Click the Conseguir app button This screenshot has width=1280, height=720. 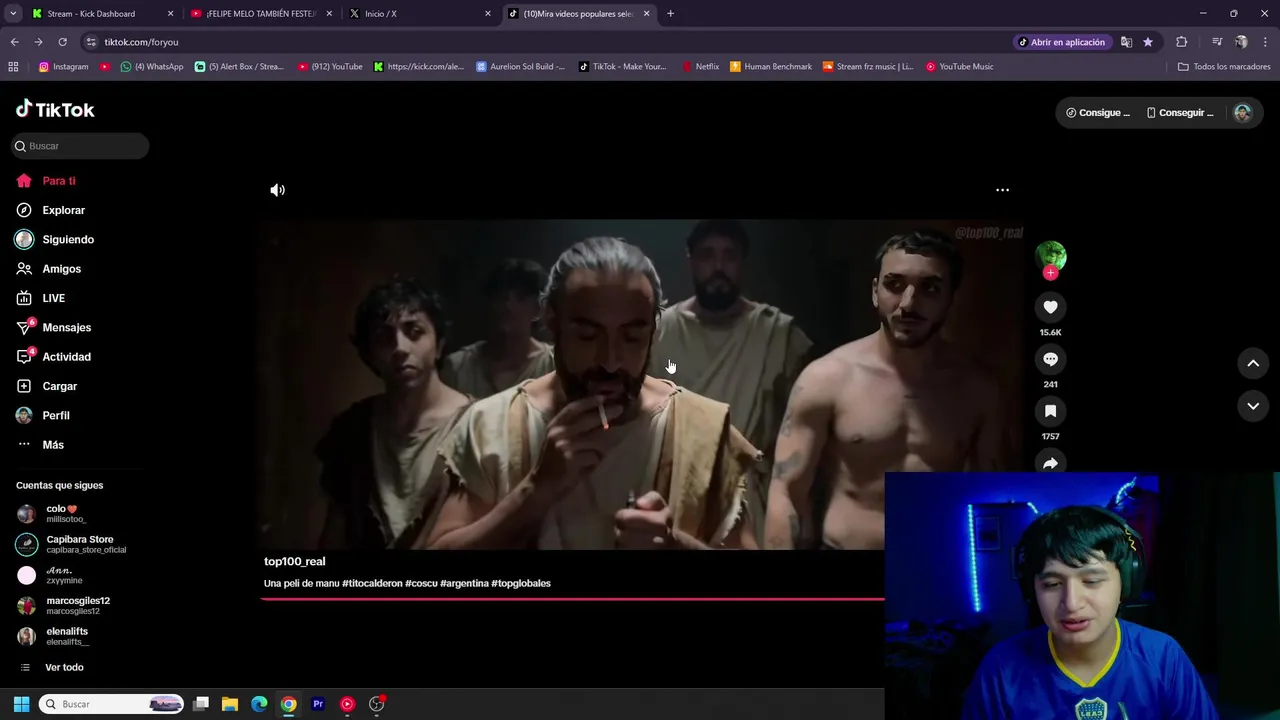[1180, 113]
